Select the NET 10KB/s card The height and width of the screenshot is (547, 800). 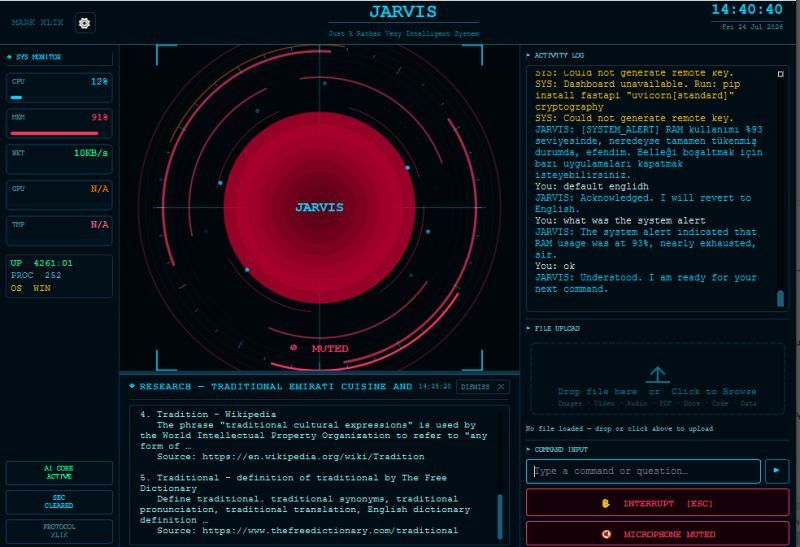59,159
